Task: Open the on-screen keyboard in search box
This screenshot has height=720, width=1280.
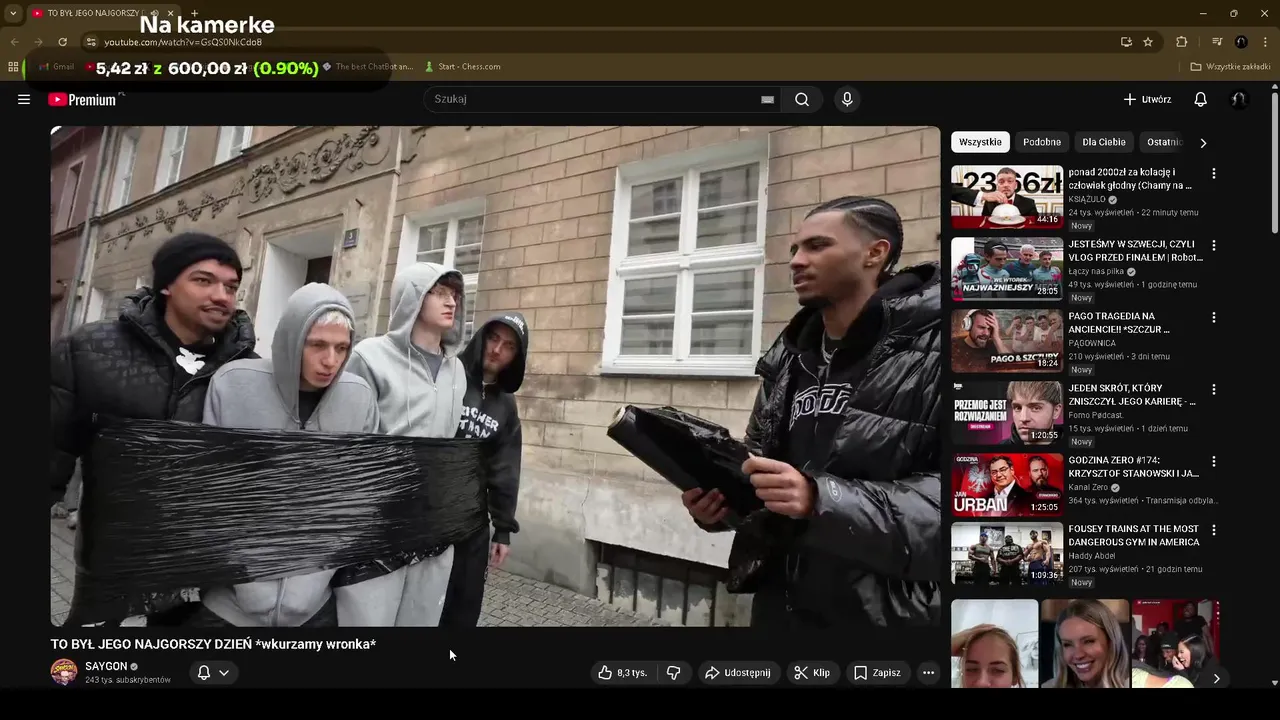Action: tap(767, 99)
